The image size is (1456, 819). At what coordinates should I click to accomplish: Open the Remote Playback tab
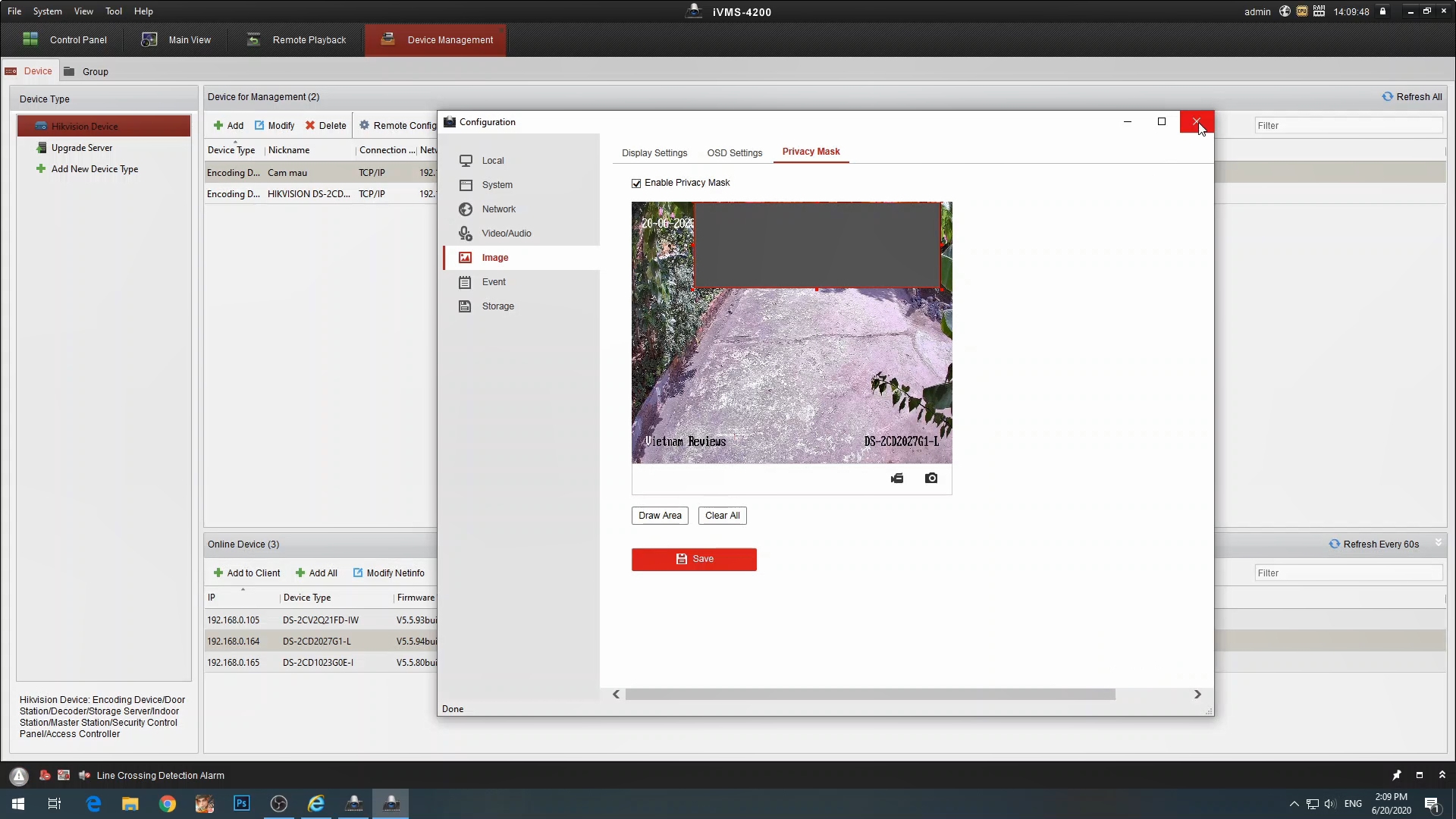(x=297, y=40)
